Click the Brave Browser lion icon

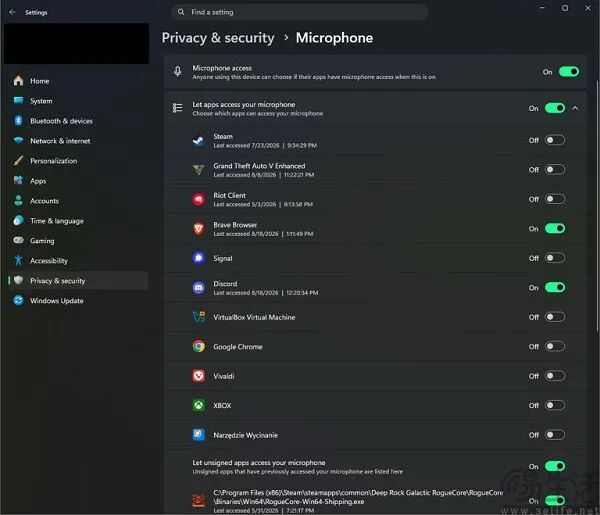(199, 229)
